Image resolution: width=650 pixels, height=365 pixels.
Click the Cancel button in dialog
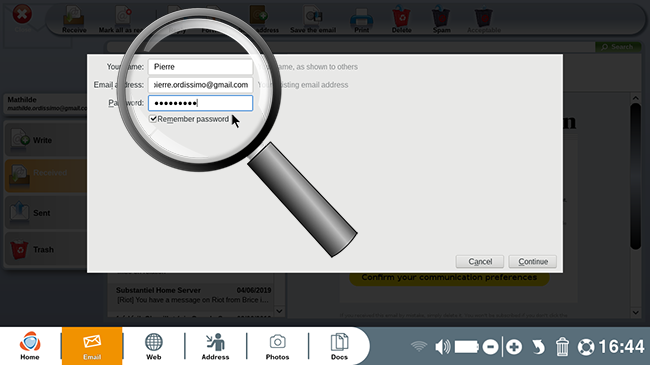tap(480, 262)
